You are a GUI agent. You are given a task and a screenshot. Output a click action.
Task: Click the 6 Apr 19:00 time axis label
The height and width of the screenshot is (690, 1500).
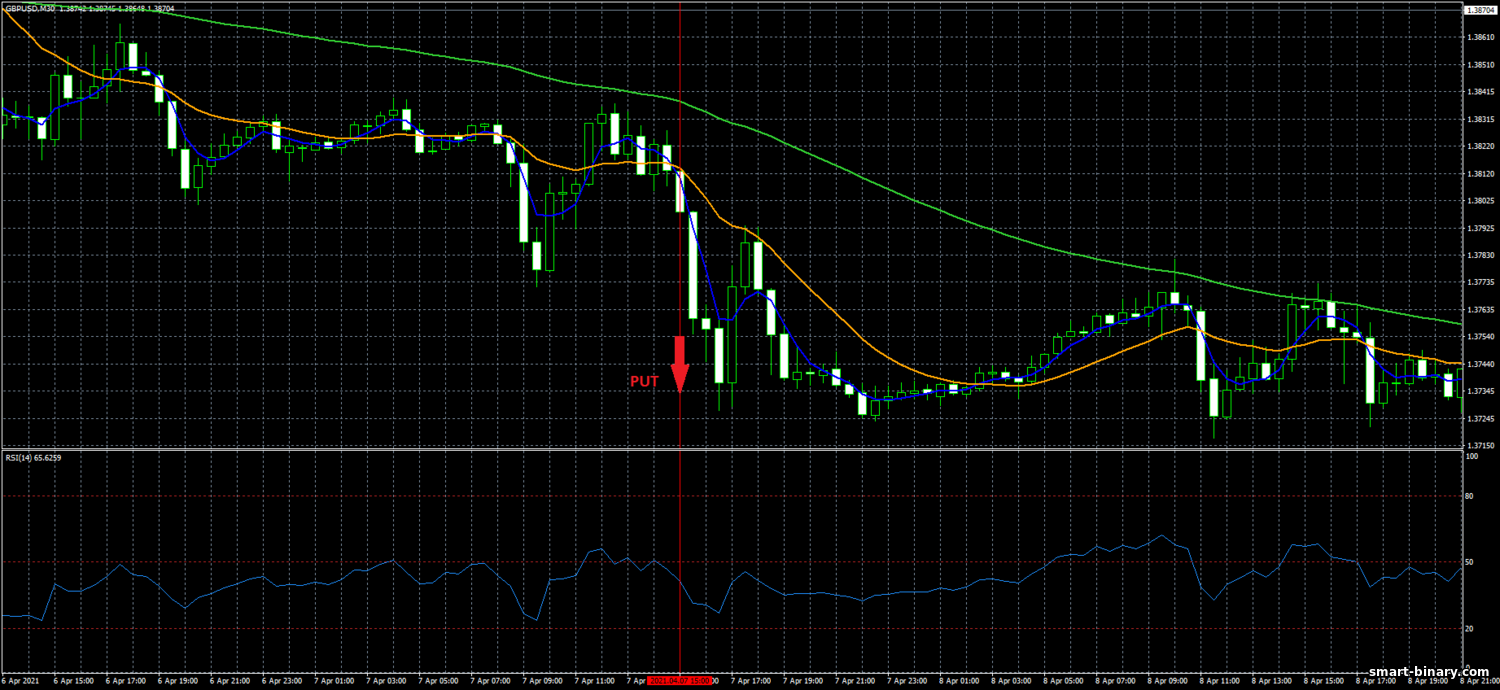click(179, 680)
